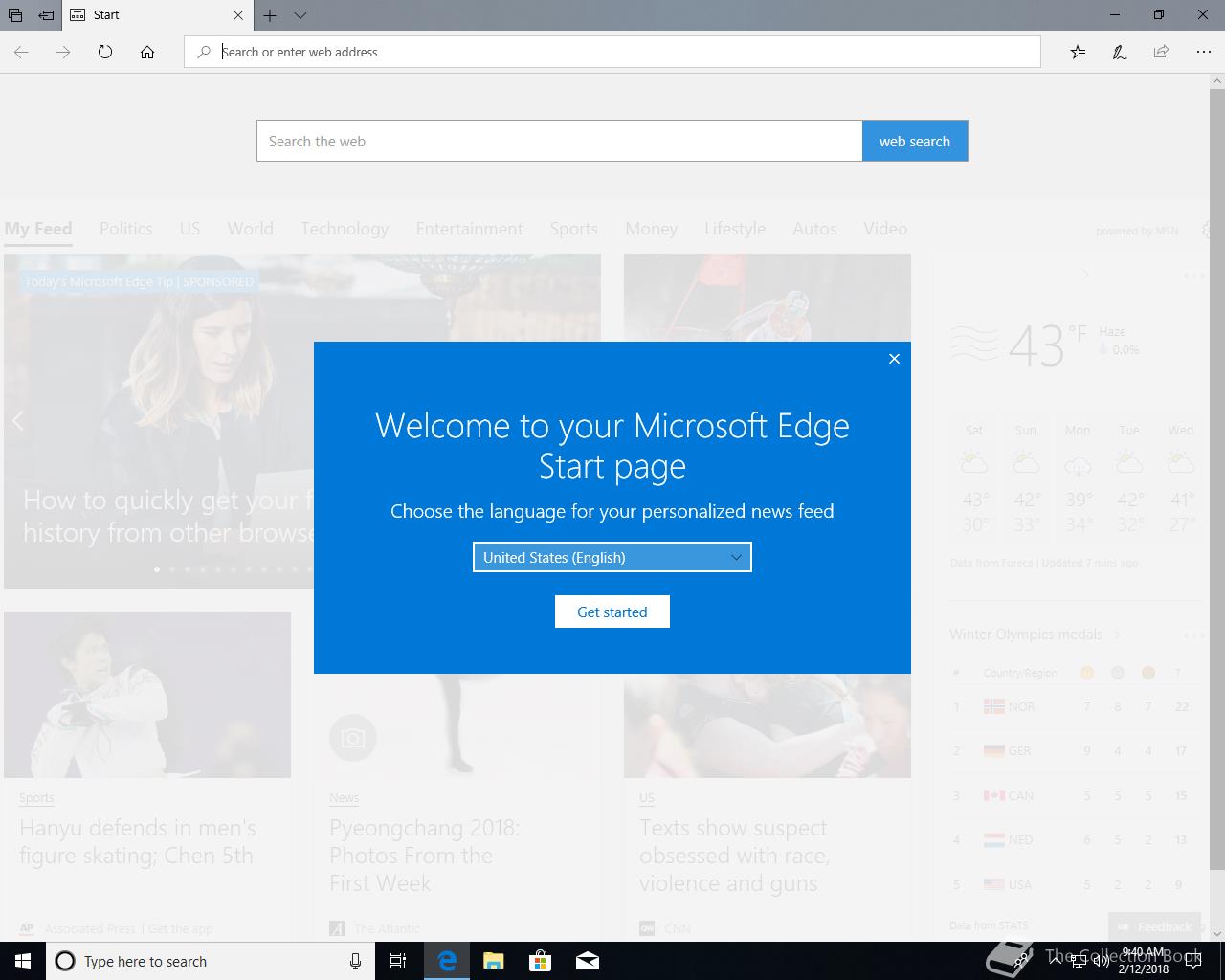Open Pyeongchang 2018 Photos article
Viewport: 1225px width, 980px height.
pyautogui.click(x=425, y=855)
